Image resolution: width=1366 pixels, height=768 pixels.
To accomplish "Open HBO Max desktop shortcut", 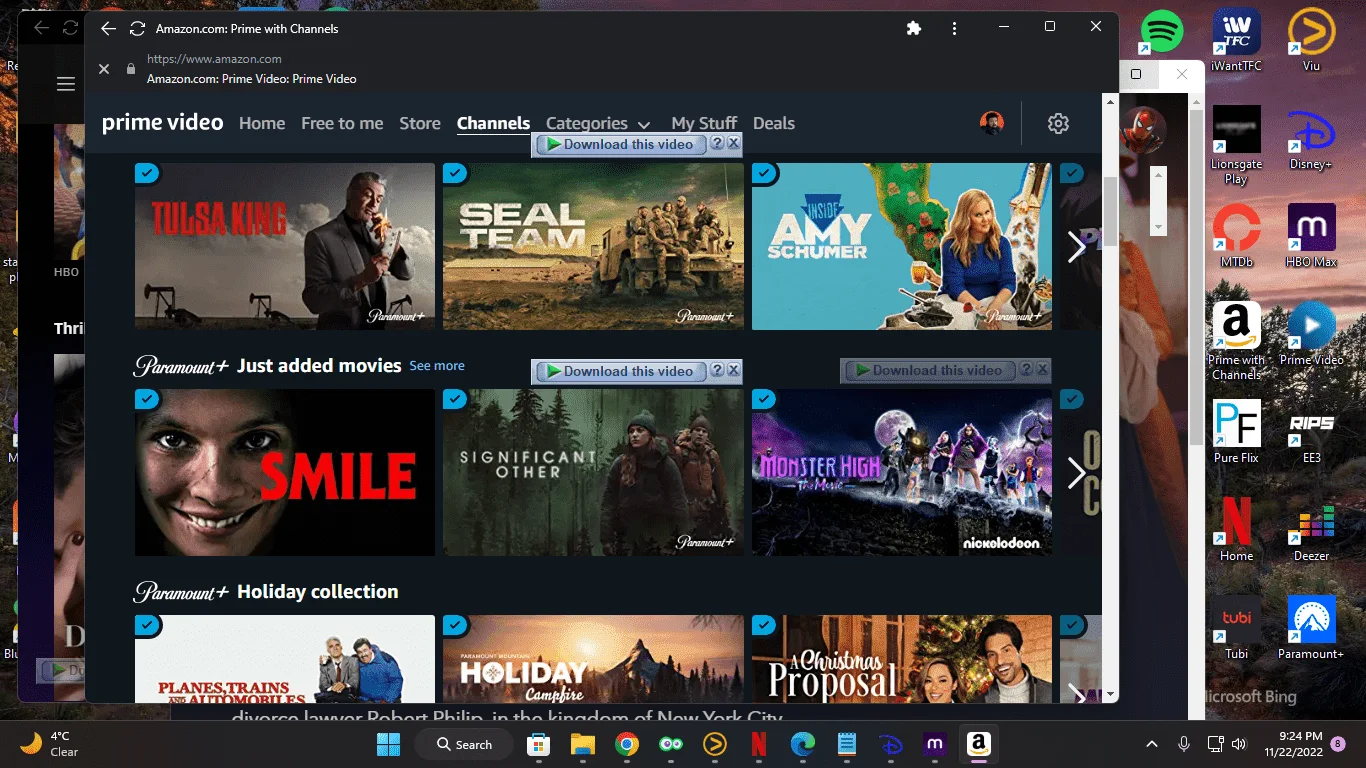I will 1311,236.
